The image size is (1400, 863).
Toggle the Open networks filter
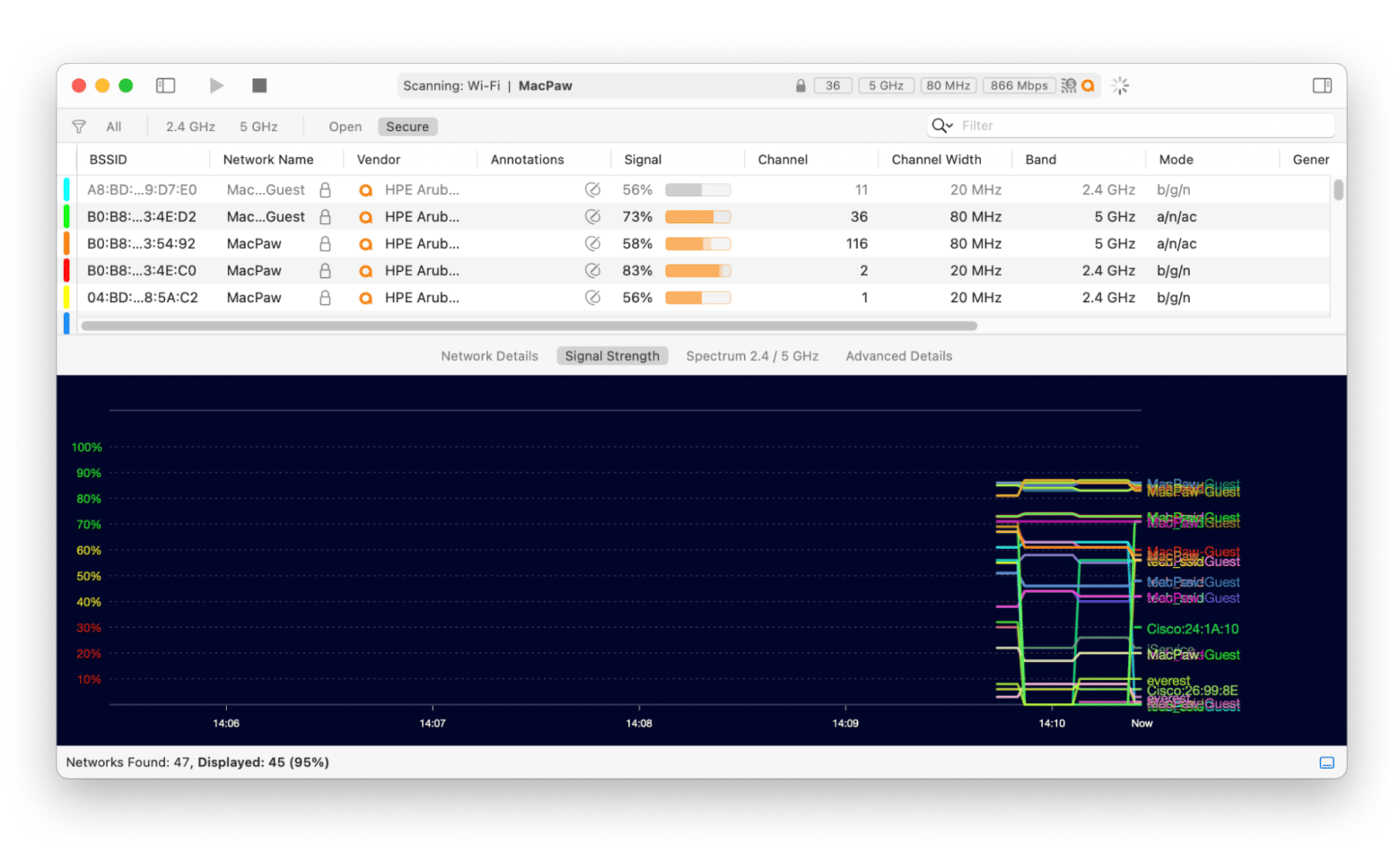pyautogui.click(x=346, y=126)
